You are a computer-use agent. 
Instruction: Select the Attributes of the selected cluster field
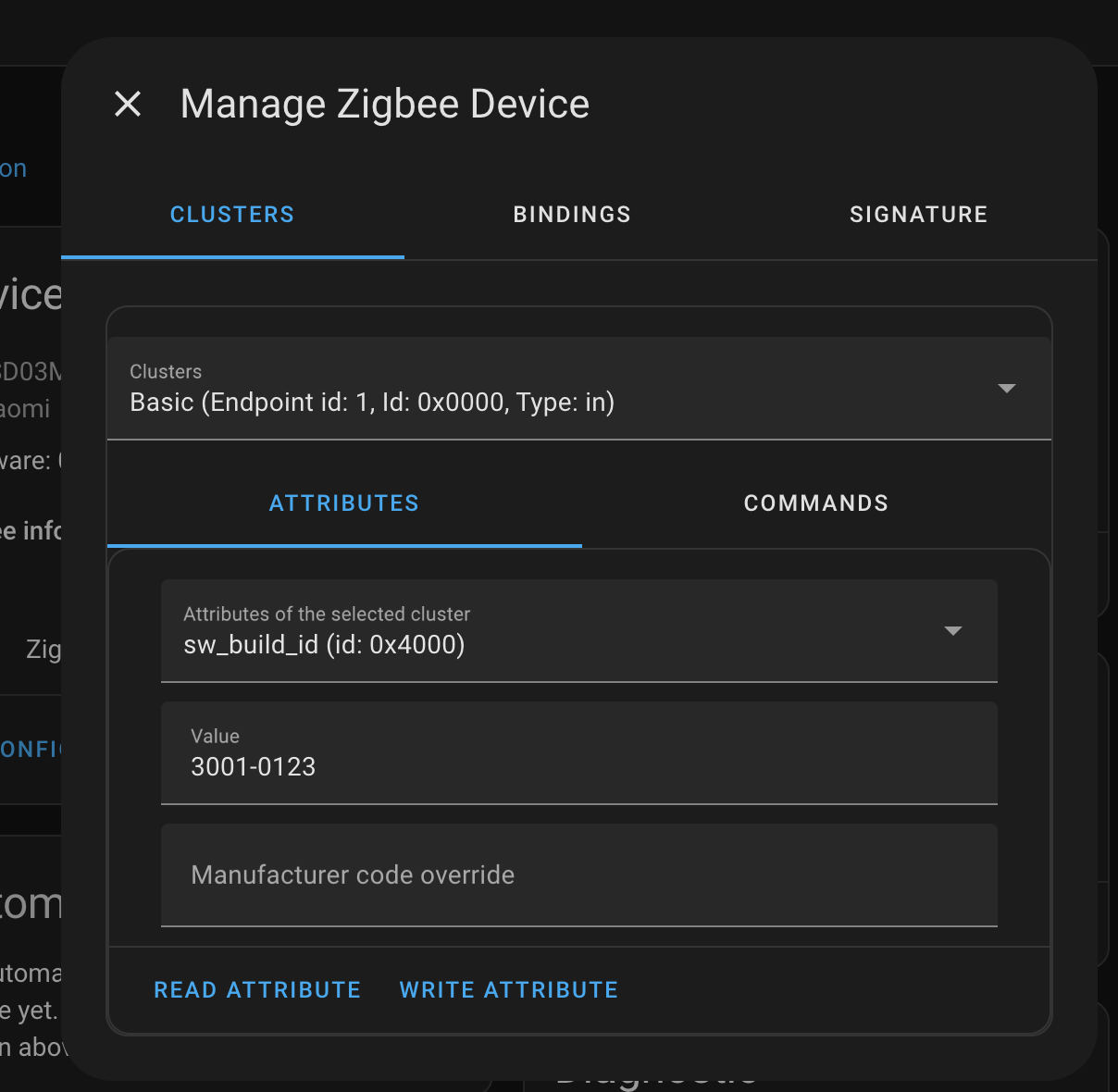(x=579, y=630)
